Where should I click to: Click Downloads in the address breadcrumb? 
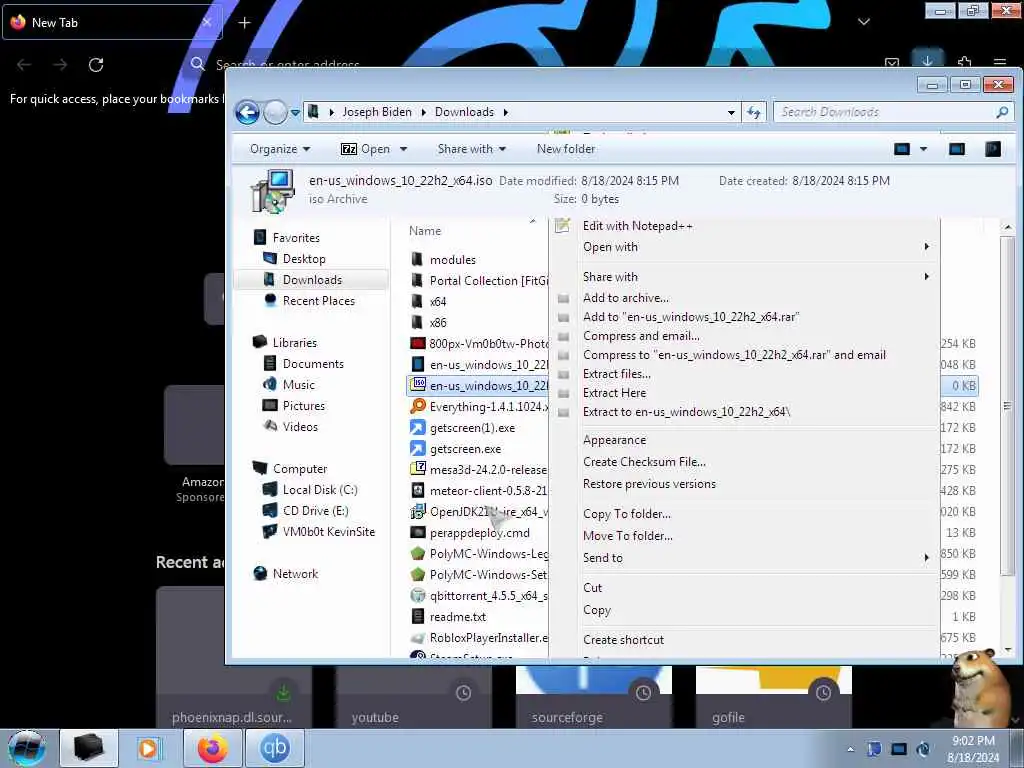pyautogui.click(x=464, y=112)
